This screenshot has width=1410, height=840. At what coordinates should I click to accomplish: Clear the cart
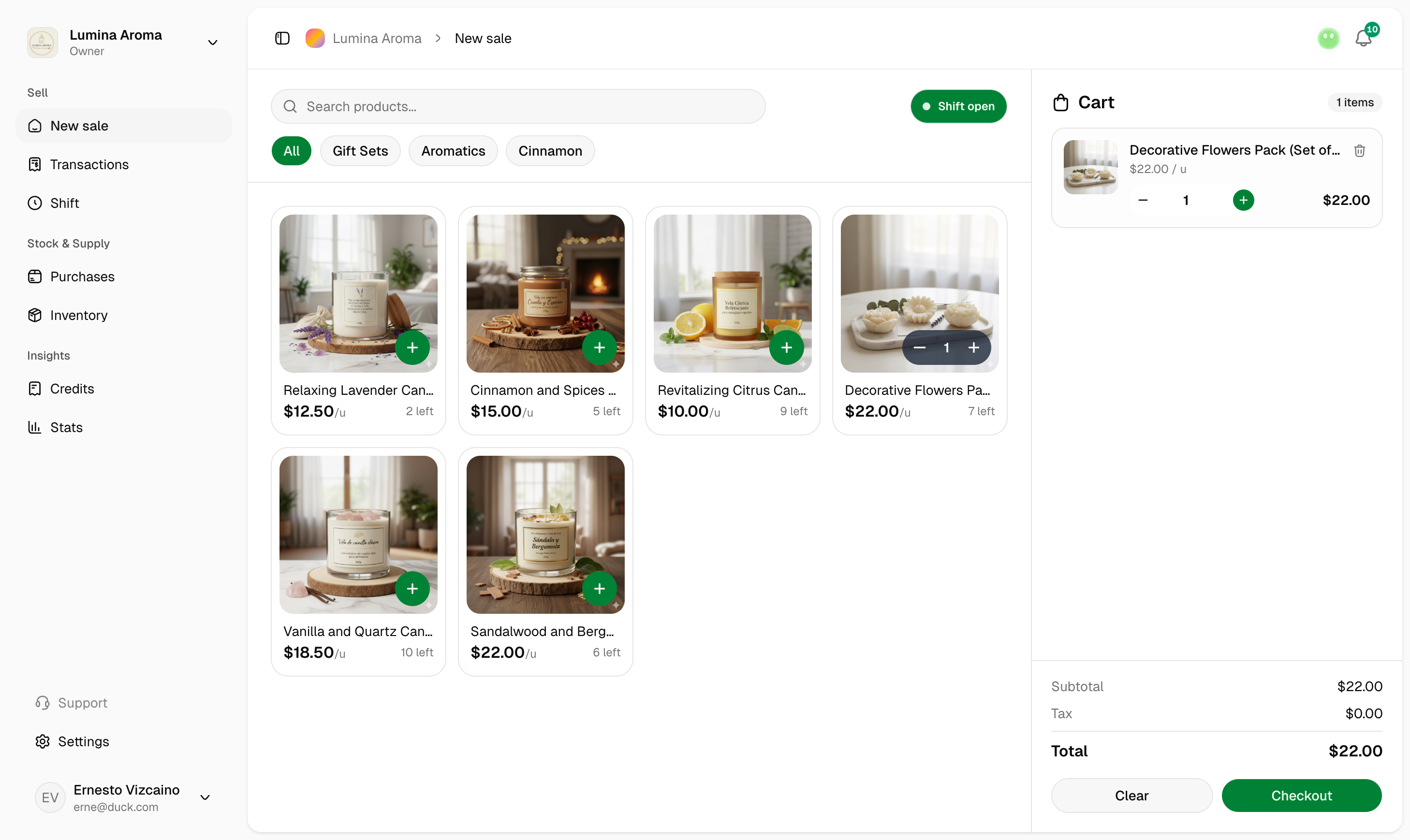pos(1131,795)
